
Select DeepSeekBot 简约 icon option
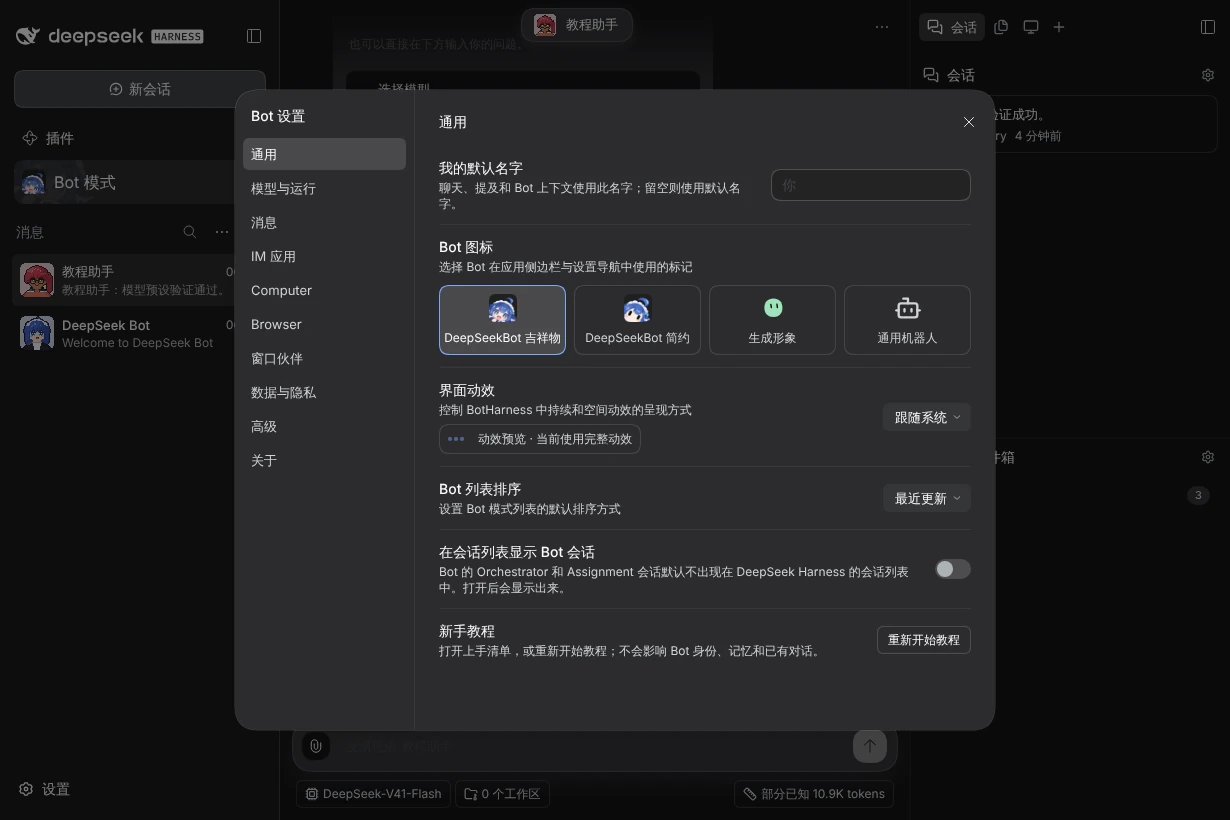[x=637, y=320]
